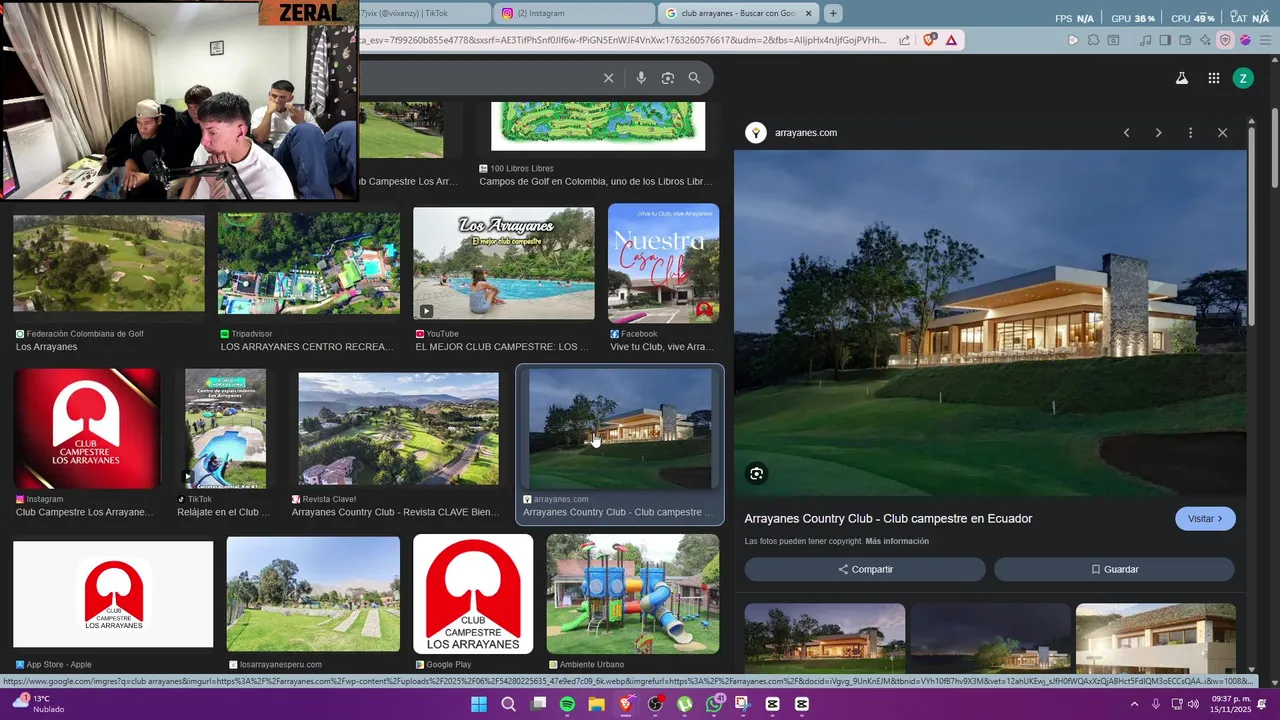Image resolution: width=1280 pixels, height=720 pixels.
Task: Open the YouTube El Mejor Club Campestre image
Action: click(x=504, y=264)
